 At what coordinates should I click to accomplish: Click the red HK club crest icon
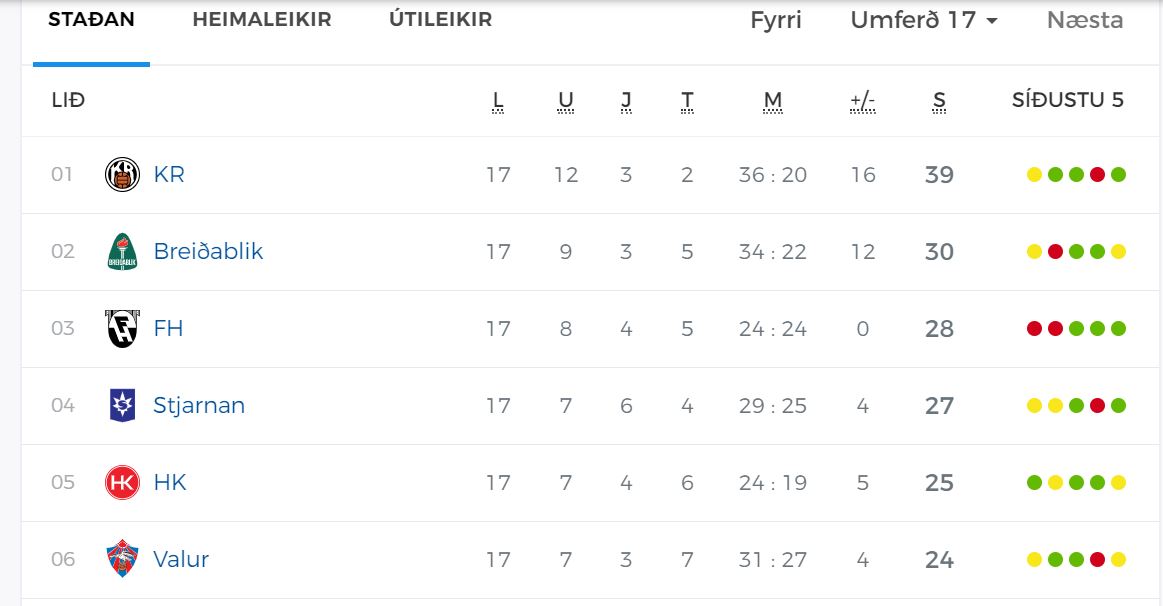pos(122,482)
